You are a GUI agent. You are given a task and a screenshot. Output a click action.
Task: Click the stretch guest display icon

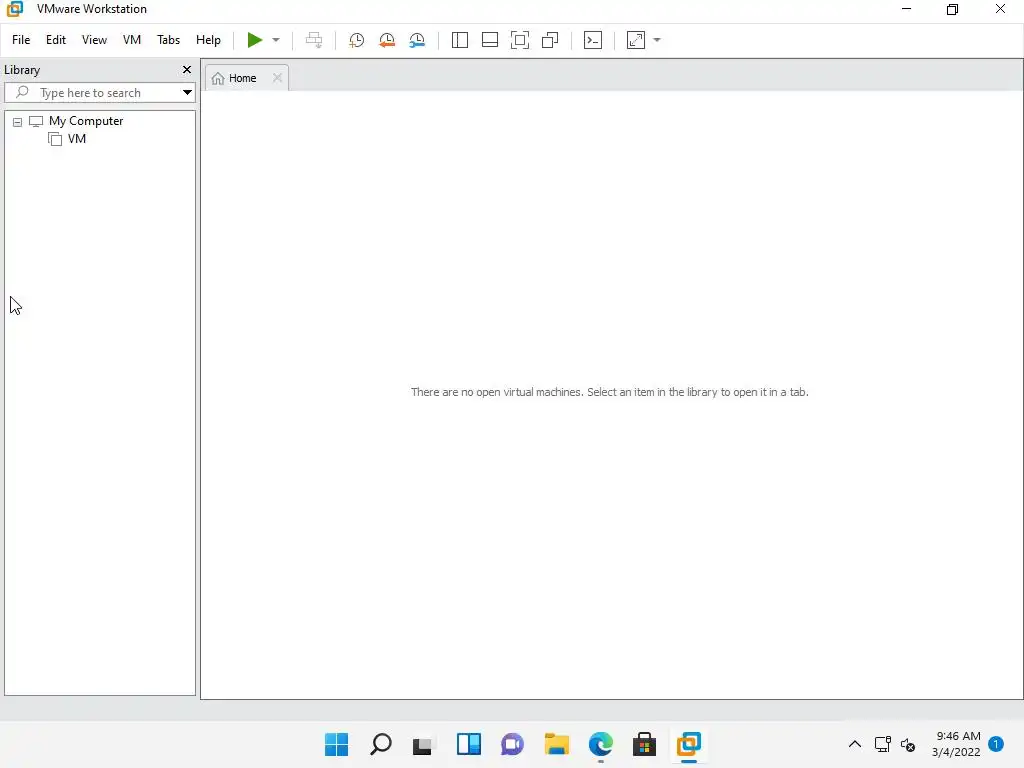[x=636, y=40]
